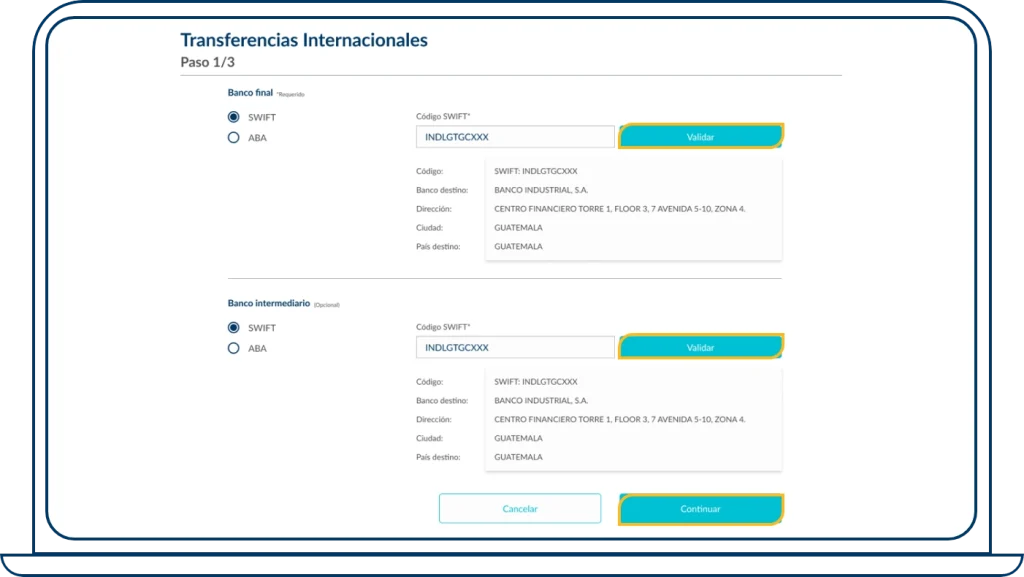1024x577 pixels.
Task: Click the Continuar button
Action: 700,508
